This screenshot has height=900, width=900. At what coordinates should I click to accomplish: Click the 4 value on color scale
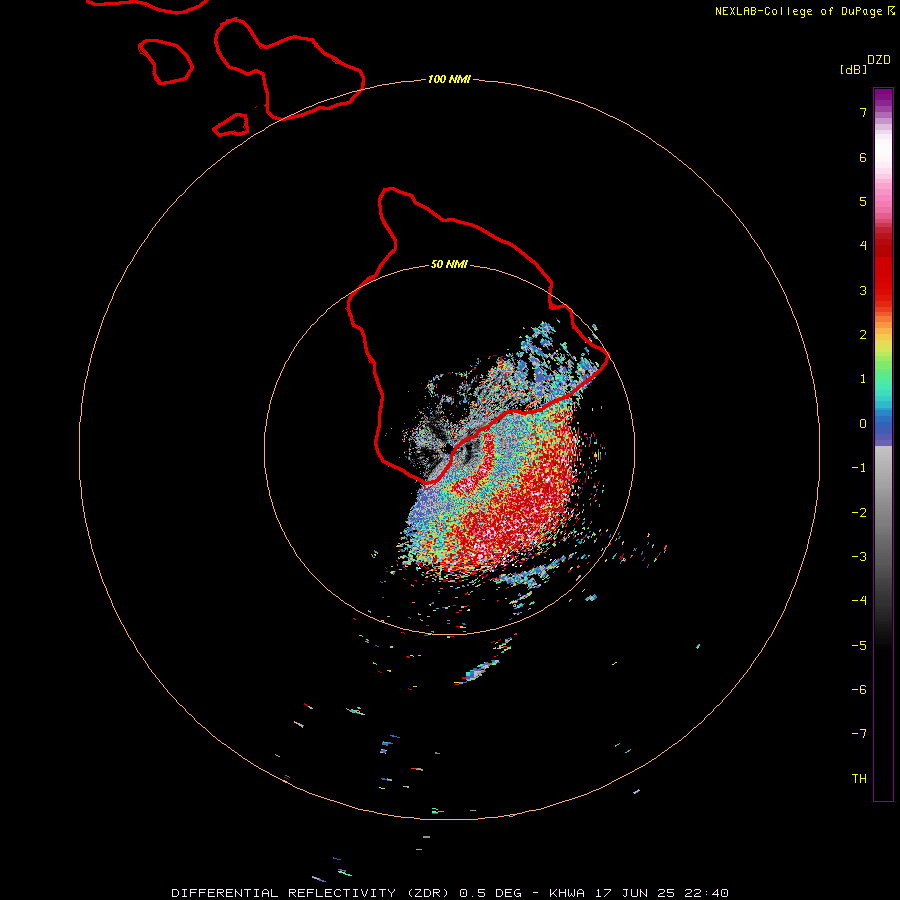point(863,246)
